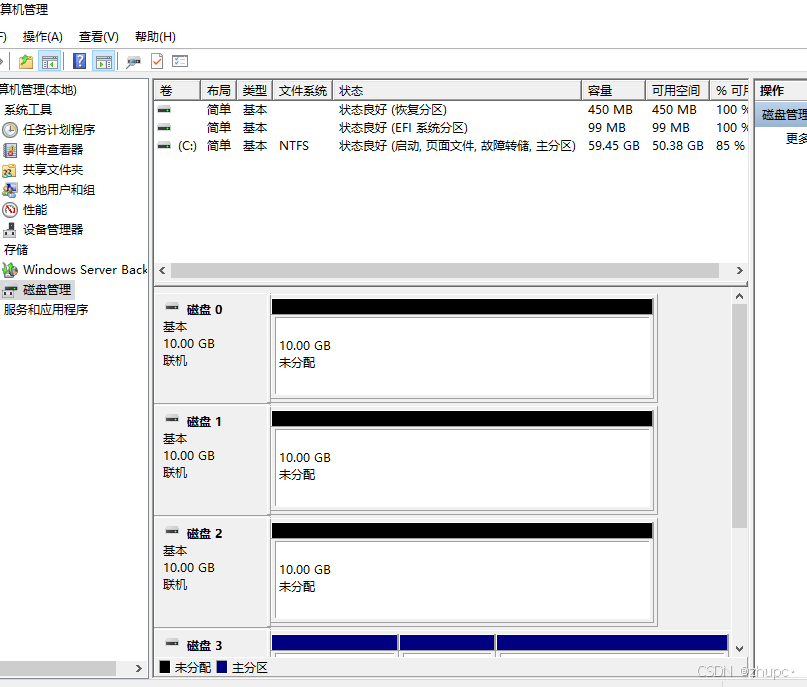Click the checkmark properties toolbar icon
Viewport: 807px width, 687px height.
point(157,61)
